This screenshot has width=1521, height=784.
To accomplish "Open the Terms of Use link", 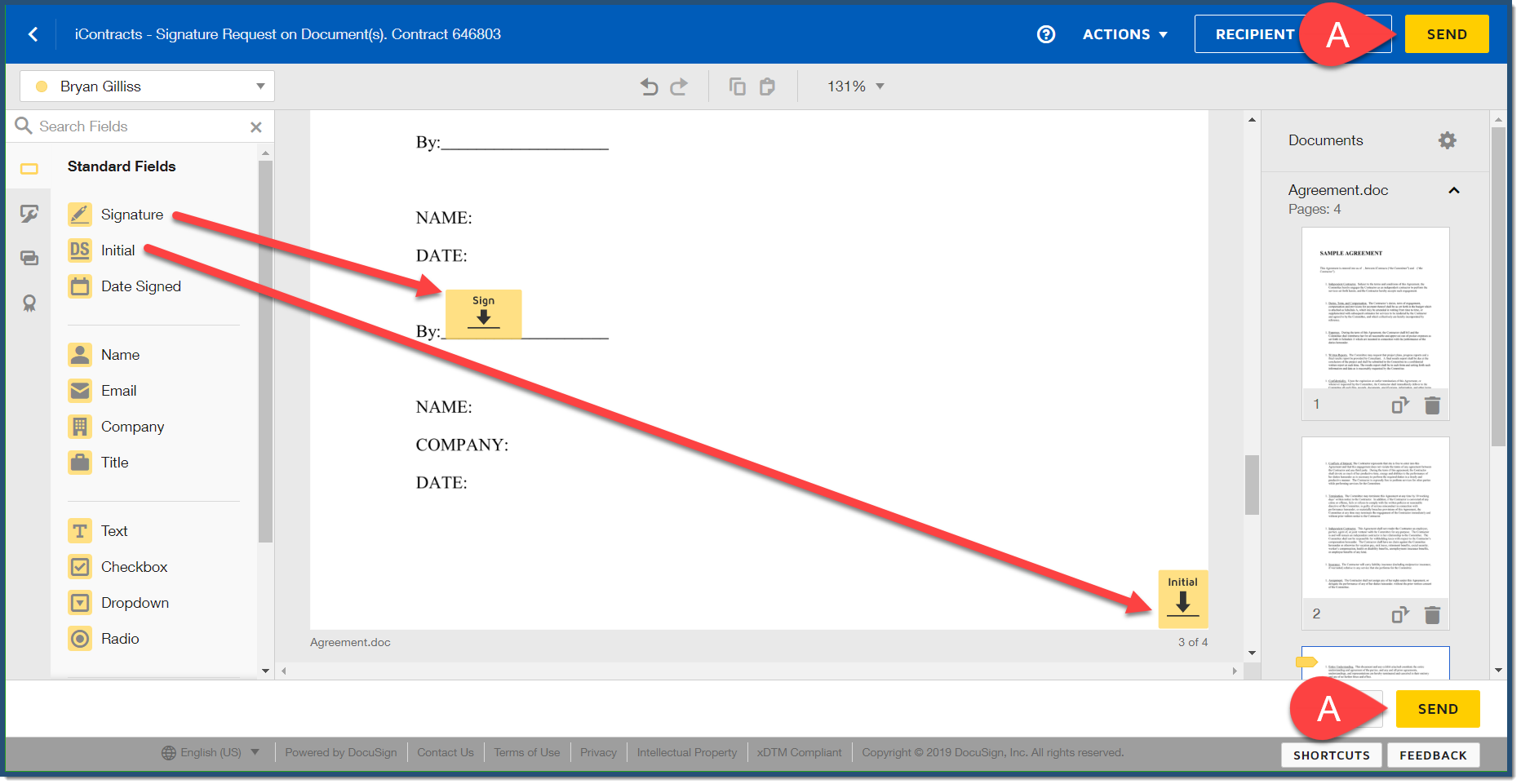I will coord(527,752).
